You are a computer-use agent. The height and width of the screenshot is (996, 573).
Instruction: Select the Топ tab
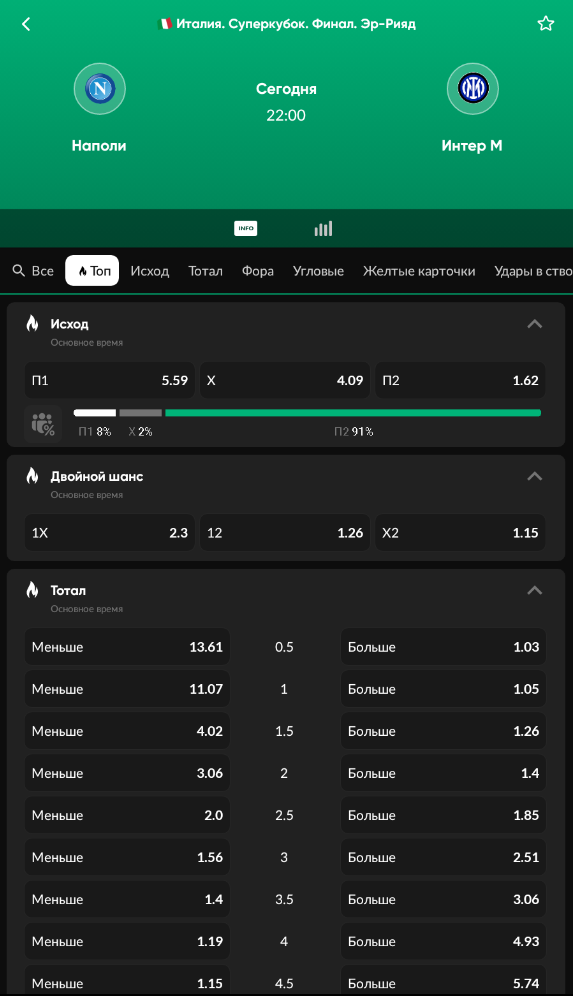click(x=92, y=271)
